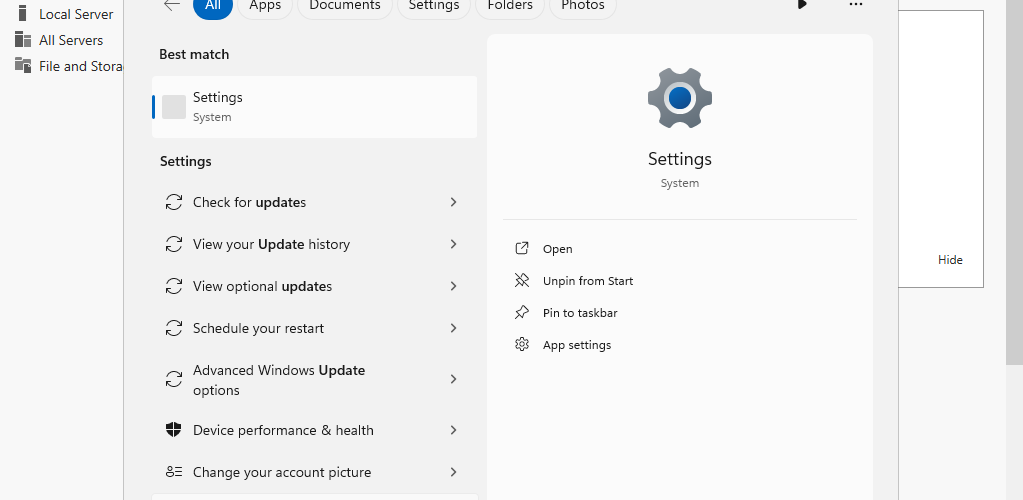Click the account icon beside Change your account picture

174,472
